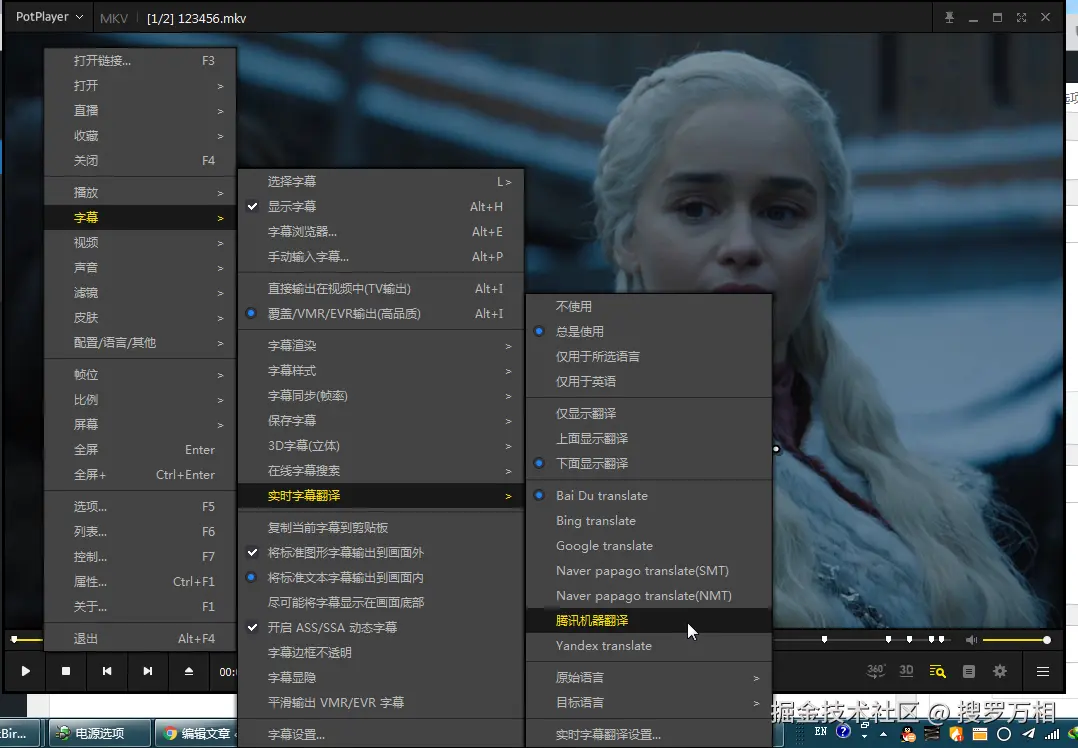This screenshot has width=1078, height=748.
Task: Select 覆盖/VMR/EVR输出(高品质) radio option
Action: click(x=381, y=314)
